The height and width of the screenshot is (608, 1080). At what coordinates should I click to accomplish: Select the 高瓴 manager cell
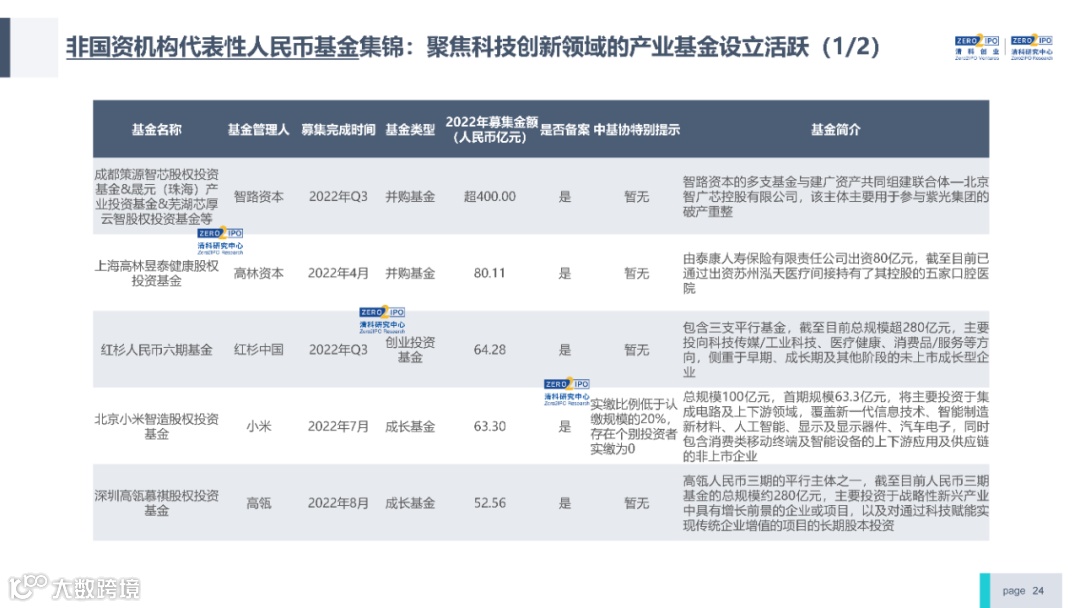point(258,503)
